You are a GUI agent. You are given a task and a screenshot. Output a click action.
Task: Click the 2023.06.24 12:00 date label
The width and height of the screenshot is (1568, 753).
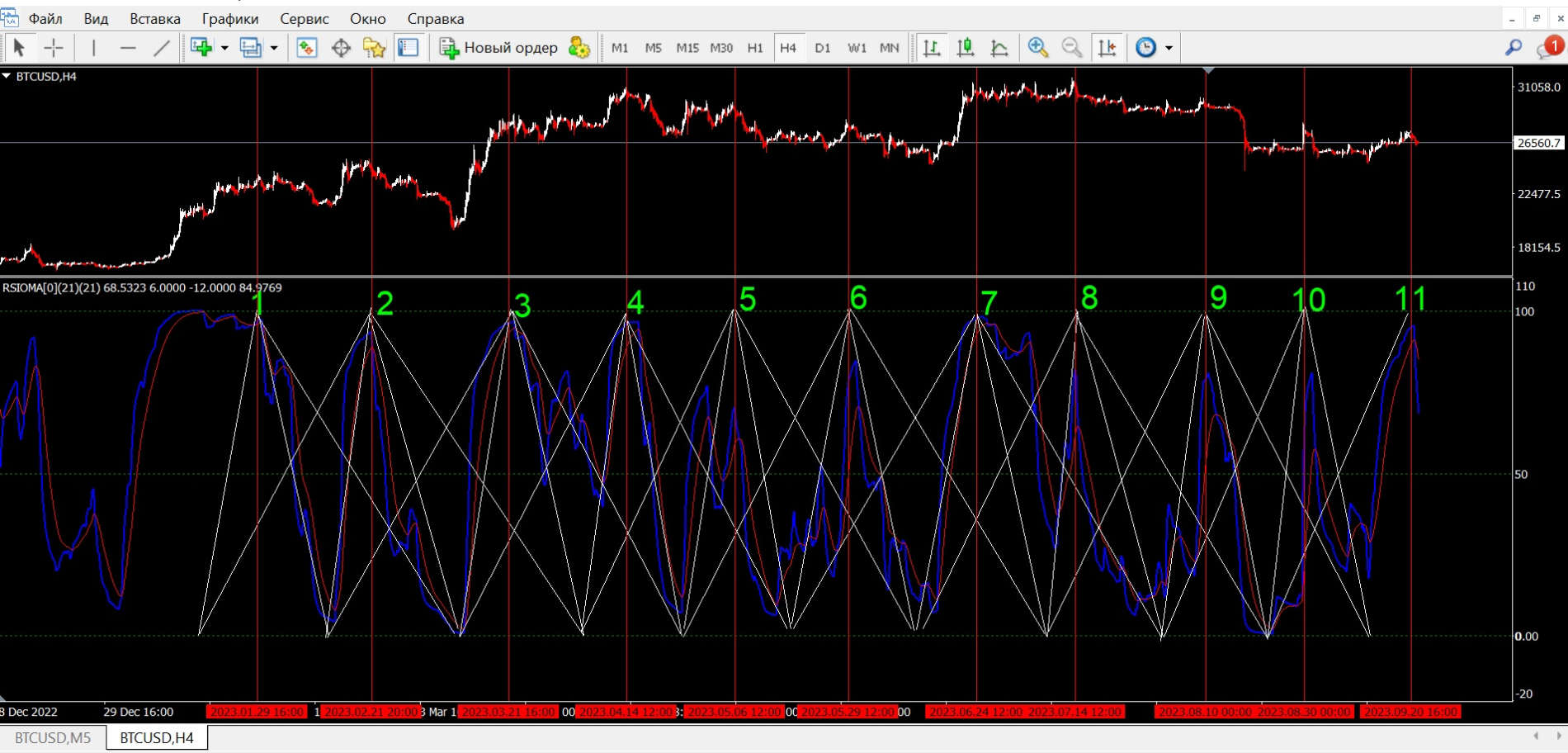click(x=975, y=712)
